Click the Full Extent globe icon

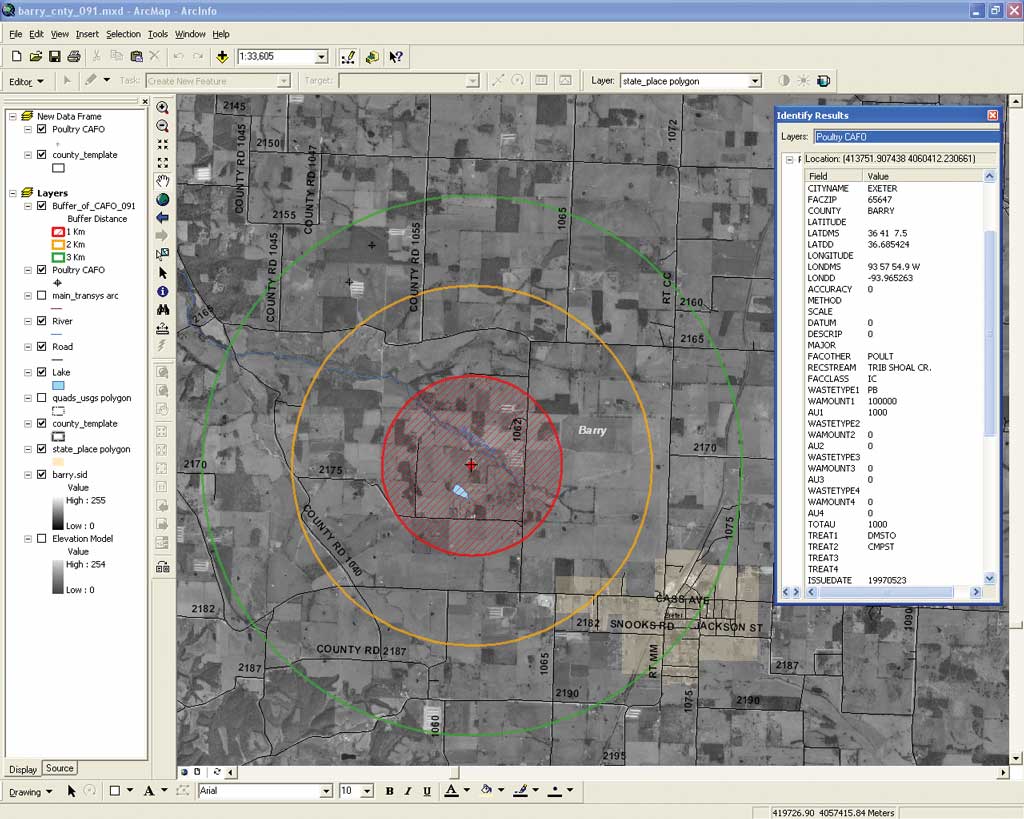163,200
